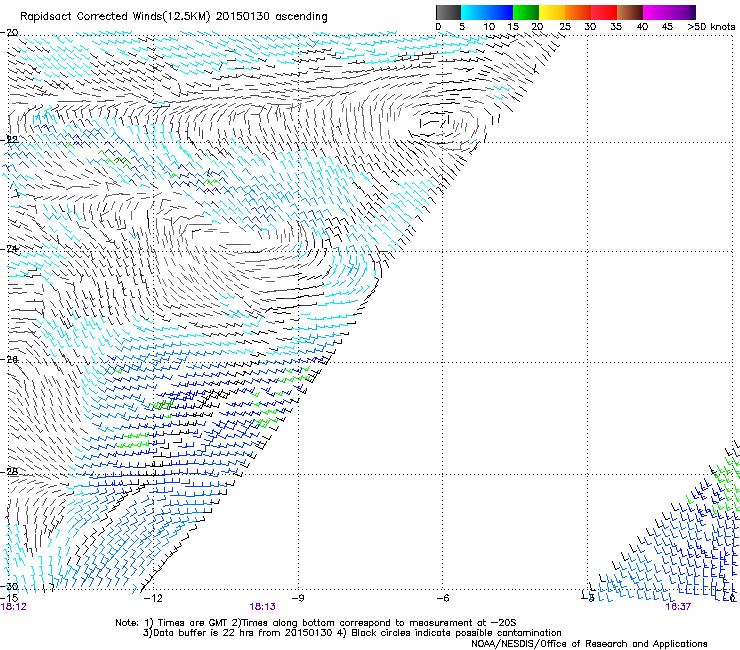Screen dimensions: 740x650
Task: Click the dark purple >50 knots legend swatch
Action: pos(692,12)
